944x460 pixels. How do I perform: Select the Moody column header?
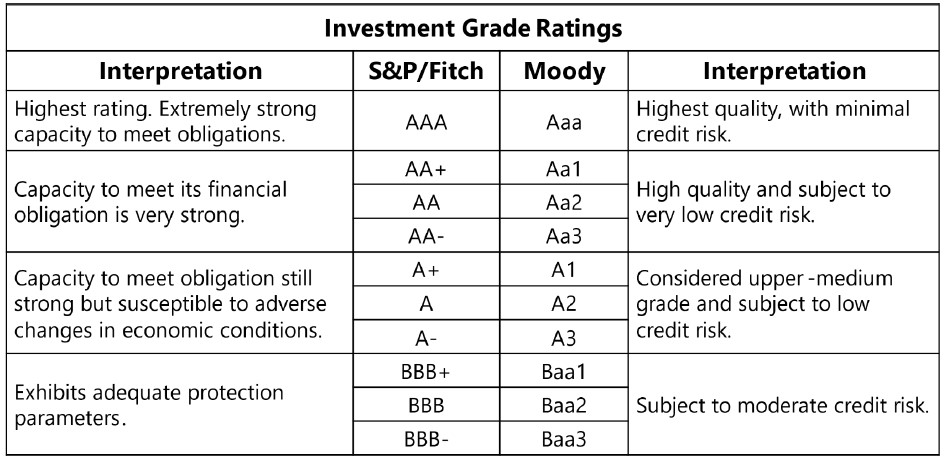point(564,72)
